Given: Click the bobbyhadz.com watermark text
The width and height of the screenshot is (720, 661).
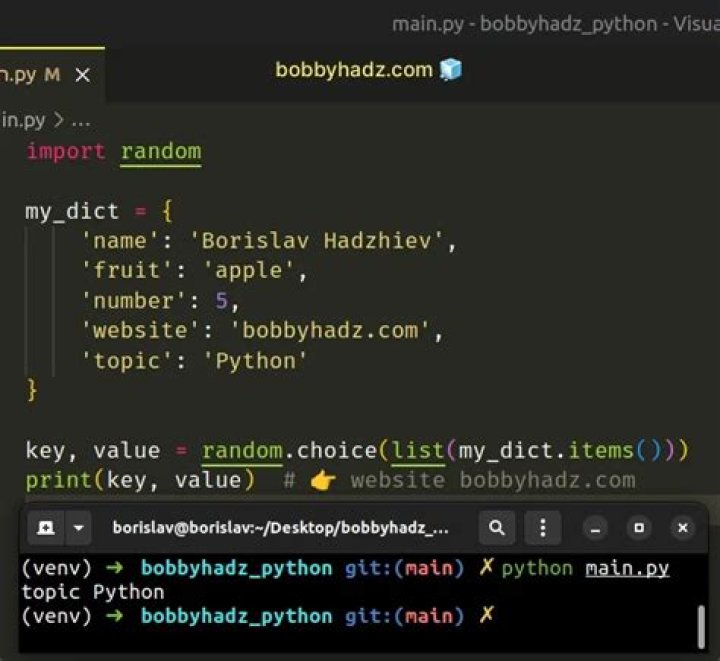Looking at the screenshot, I should [353, 70].
